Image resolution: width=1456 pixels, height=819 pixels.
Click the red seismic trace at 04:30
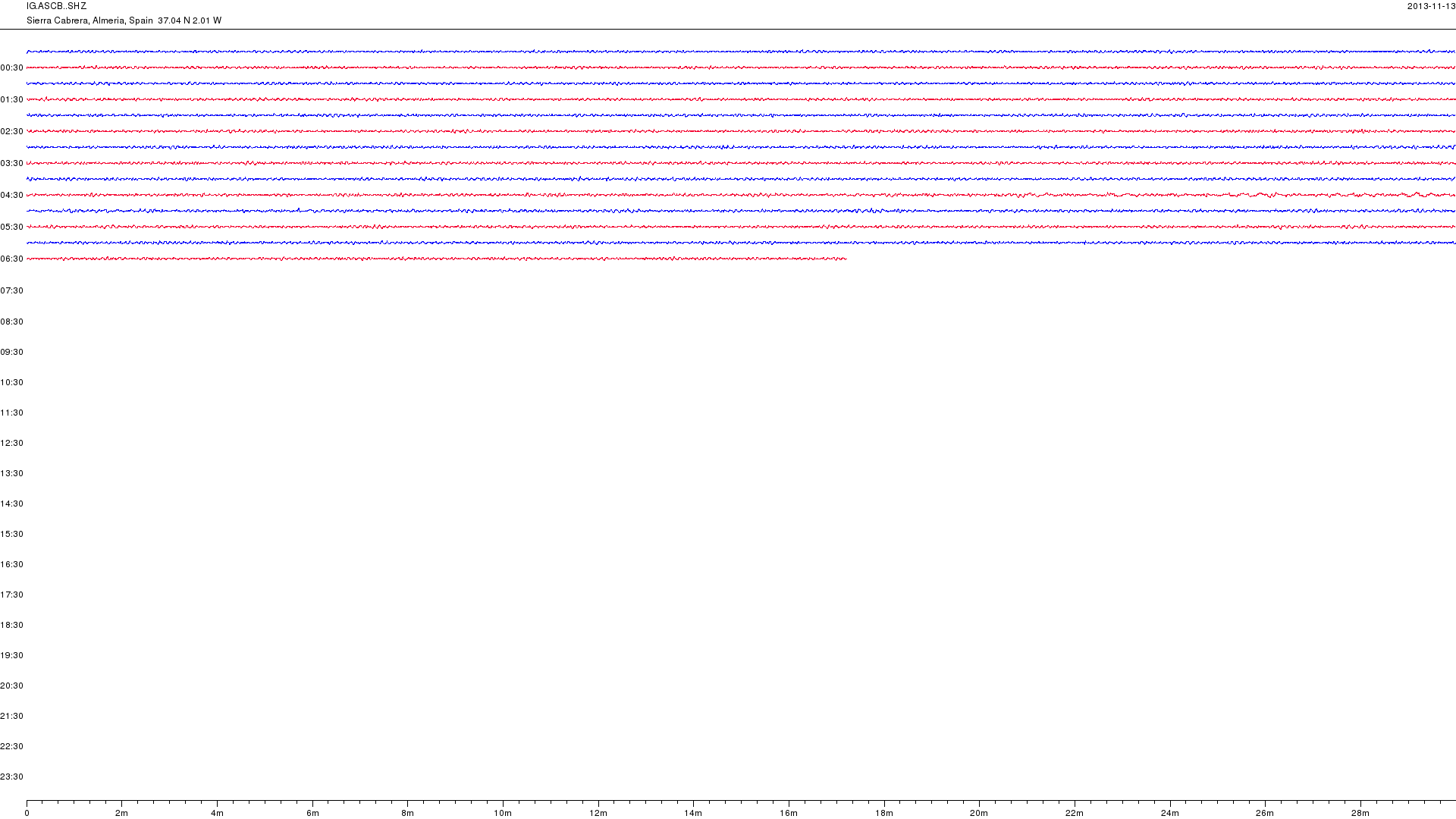coord(741,195)
